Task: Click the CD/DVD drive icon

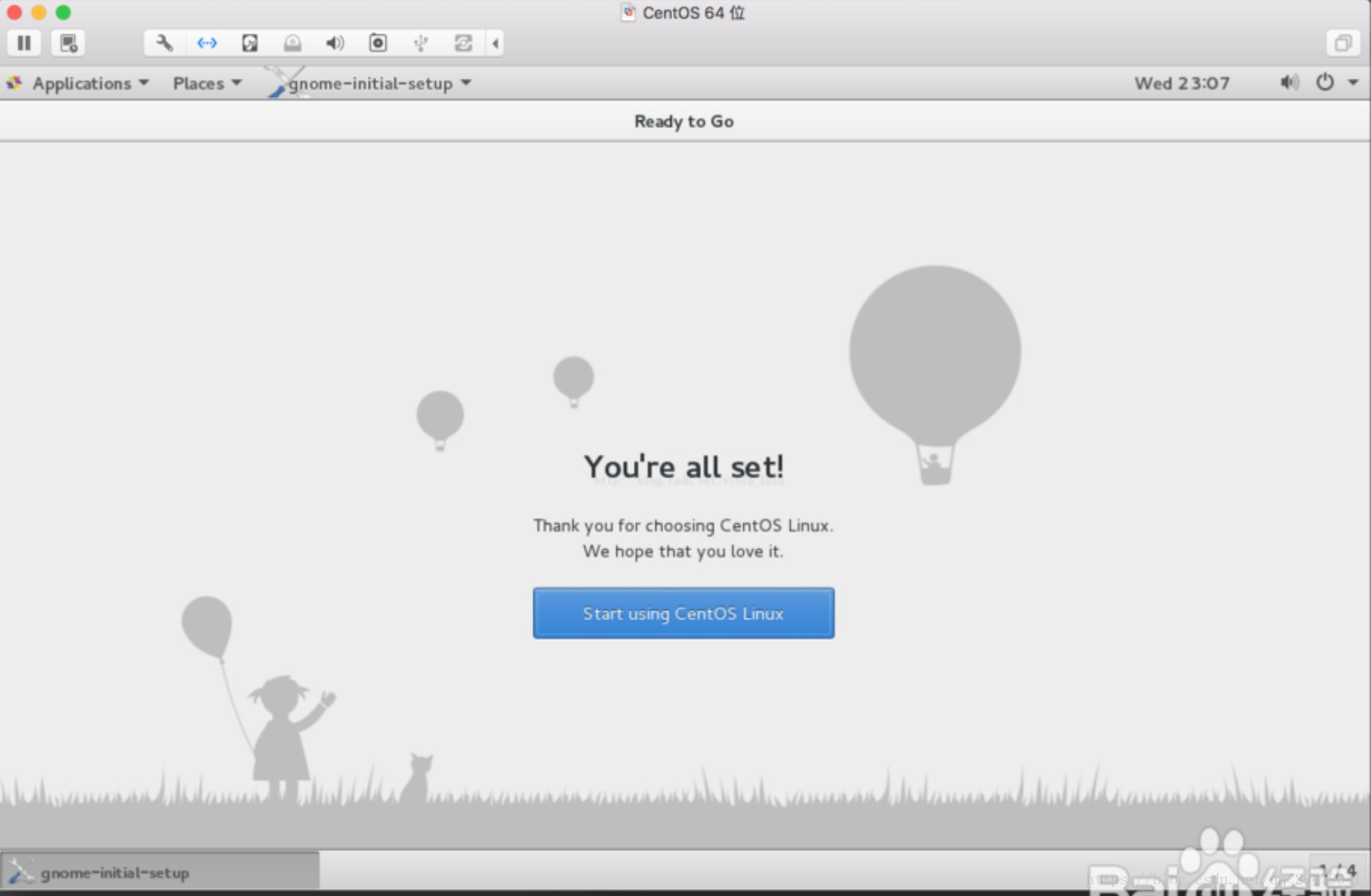Action: pos(293,43)
